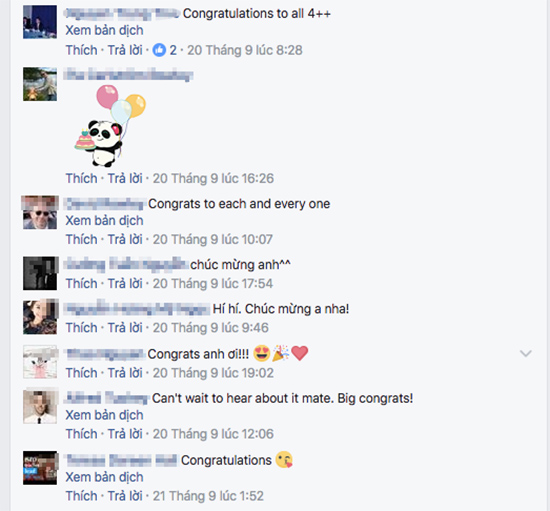Open avatar of sunglasses man commenter

click(40, 213)
